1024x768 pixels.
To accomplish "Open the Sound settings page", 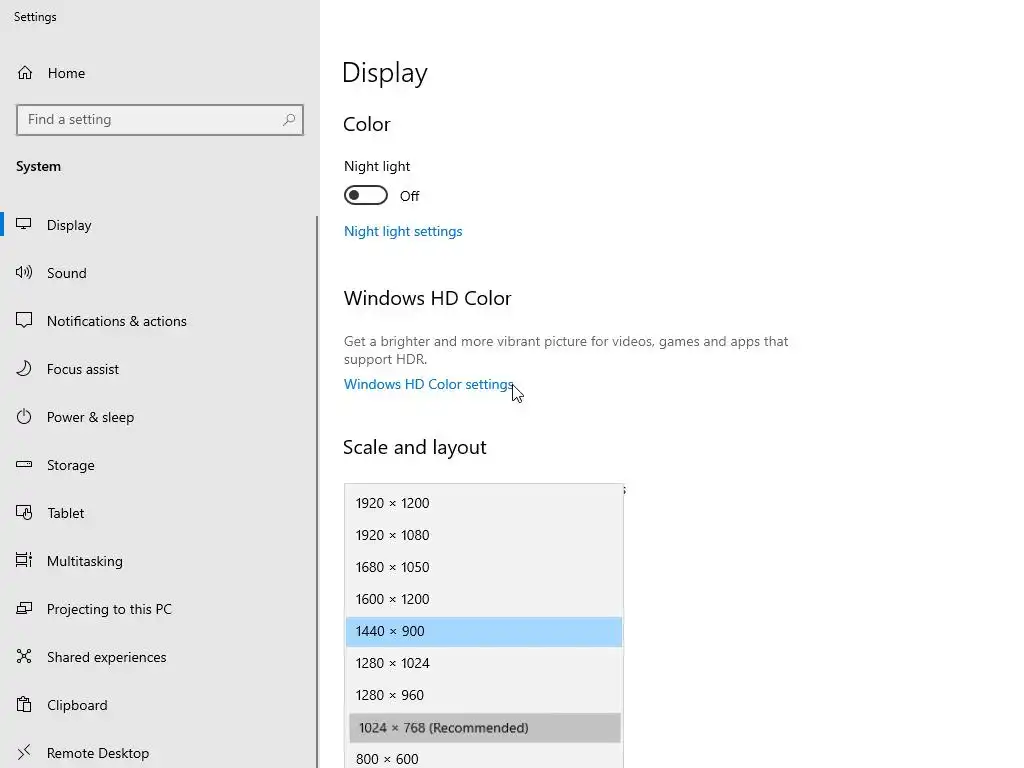I will (x=159, y=273).
